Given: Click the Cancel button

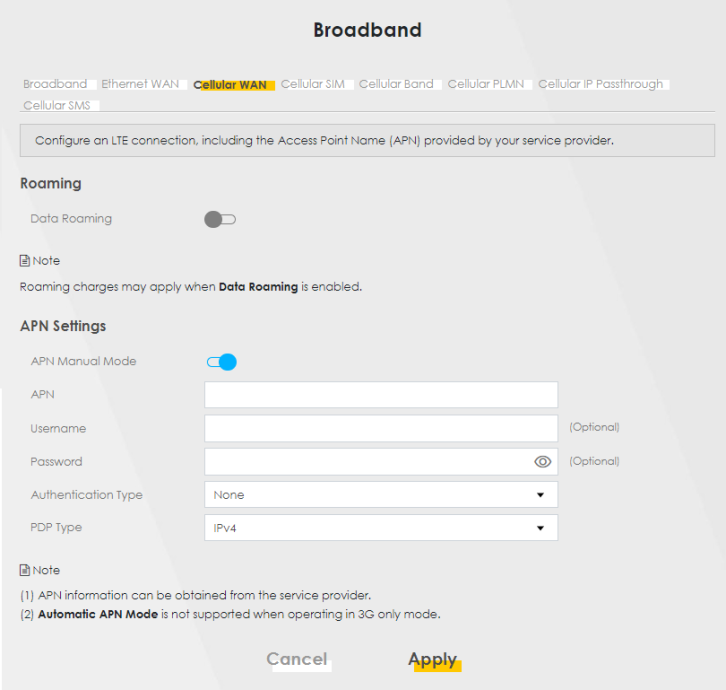Looking at the screenshot, I should (297, 659).
